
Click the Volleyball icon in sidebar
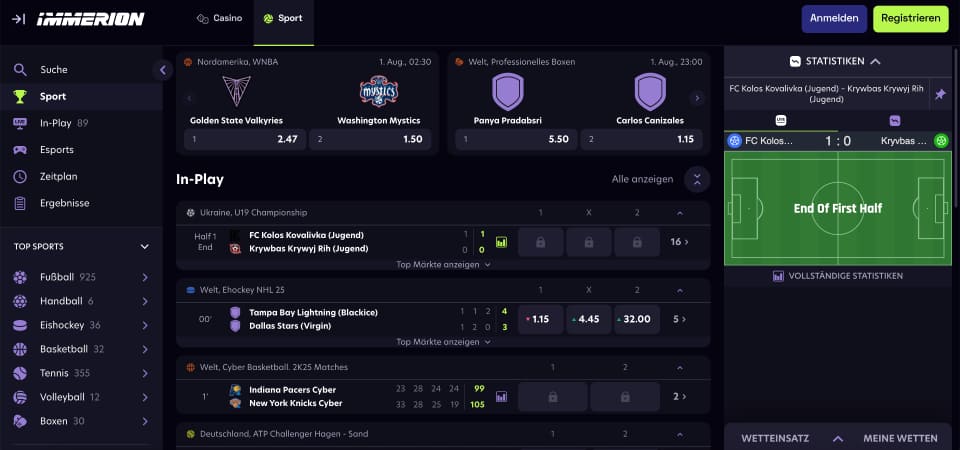pyautogui.click(x=20, y=397)
